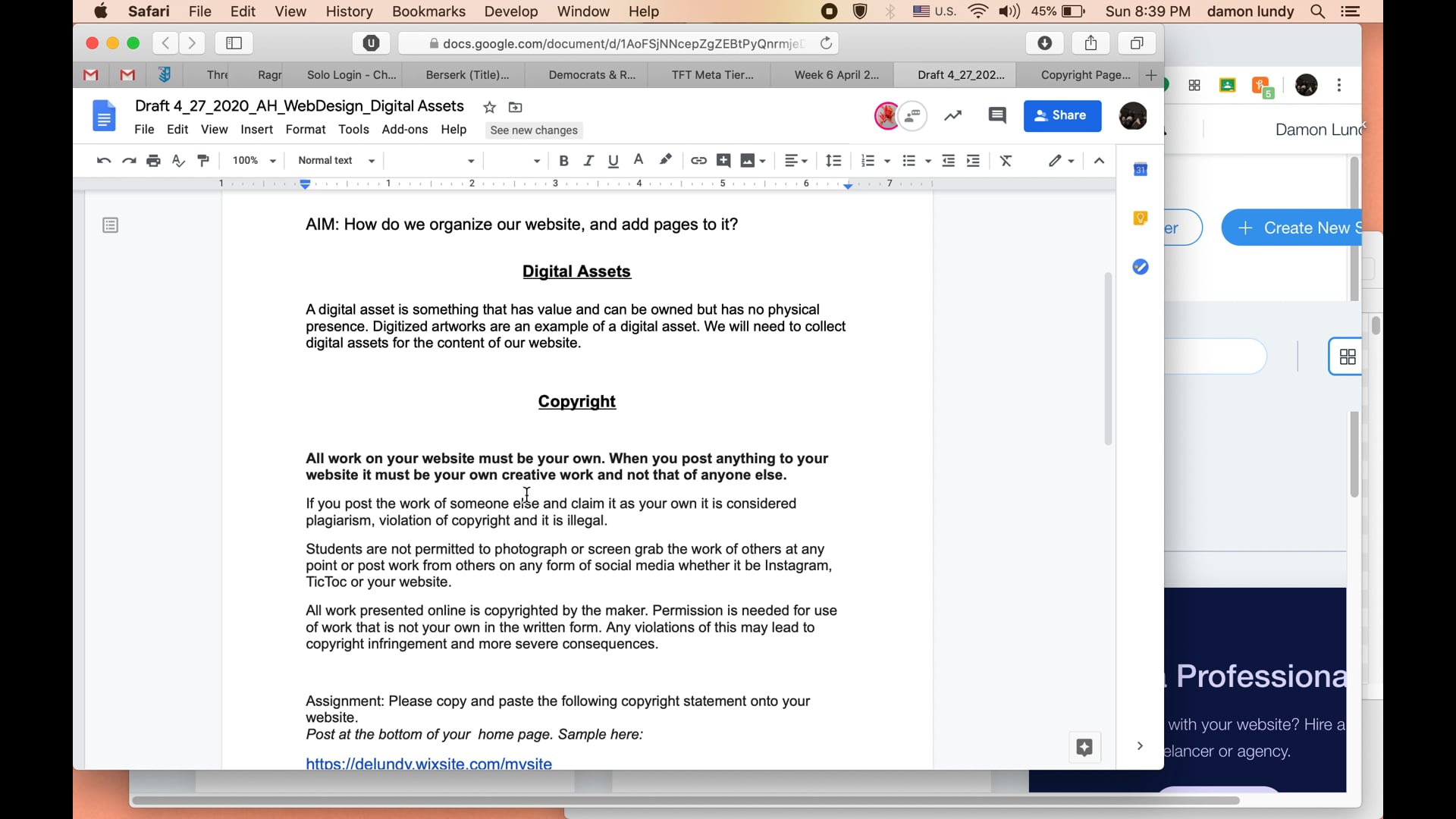Select the text highlight color tool
Viewport: 1456px width, 819px height.
[x=665, y=160]
